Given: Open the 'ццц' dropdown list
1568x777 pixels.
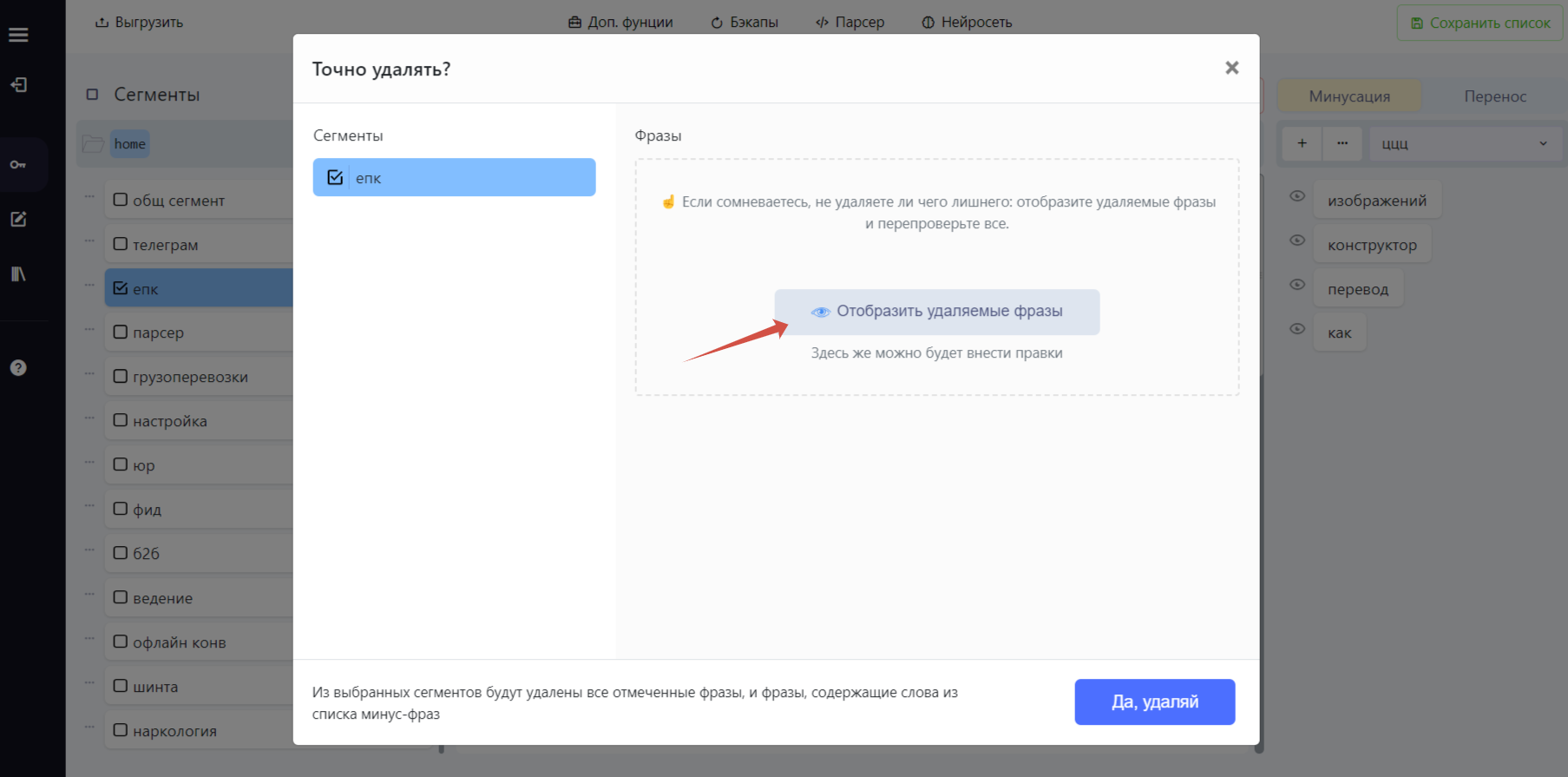Looking at the screenshot, I should (x=1466, y=143).
